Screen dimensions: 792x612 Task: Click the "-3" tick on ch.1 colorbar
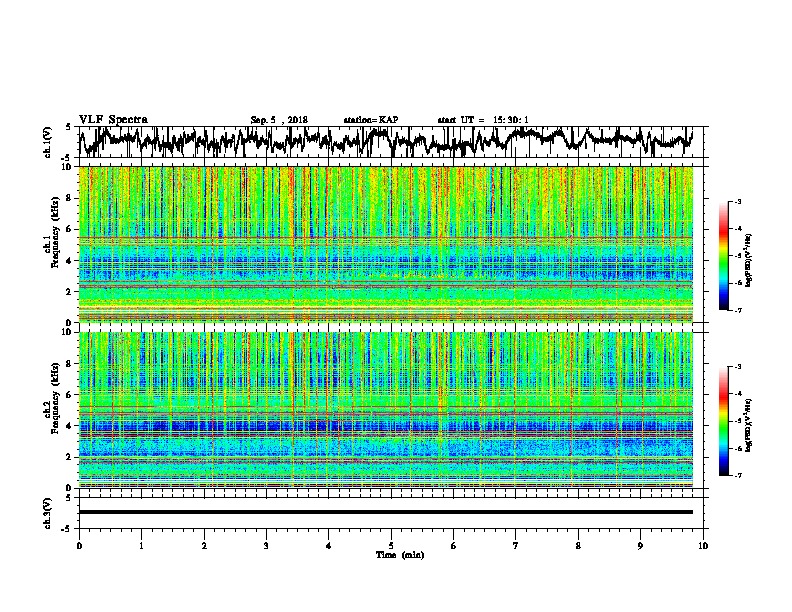[x=737, y=201]
